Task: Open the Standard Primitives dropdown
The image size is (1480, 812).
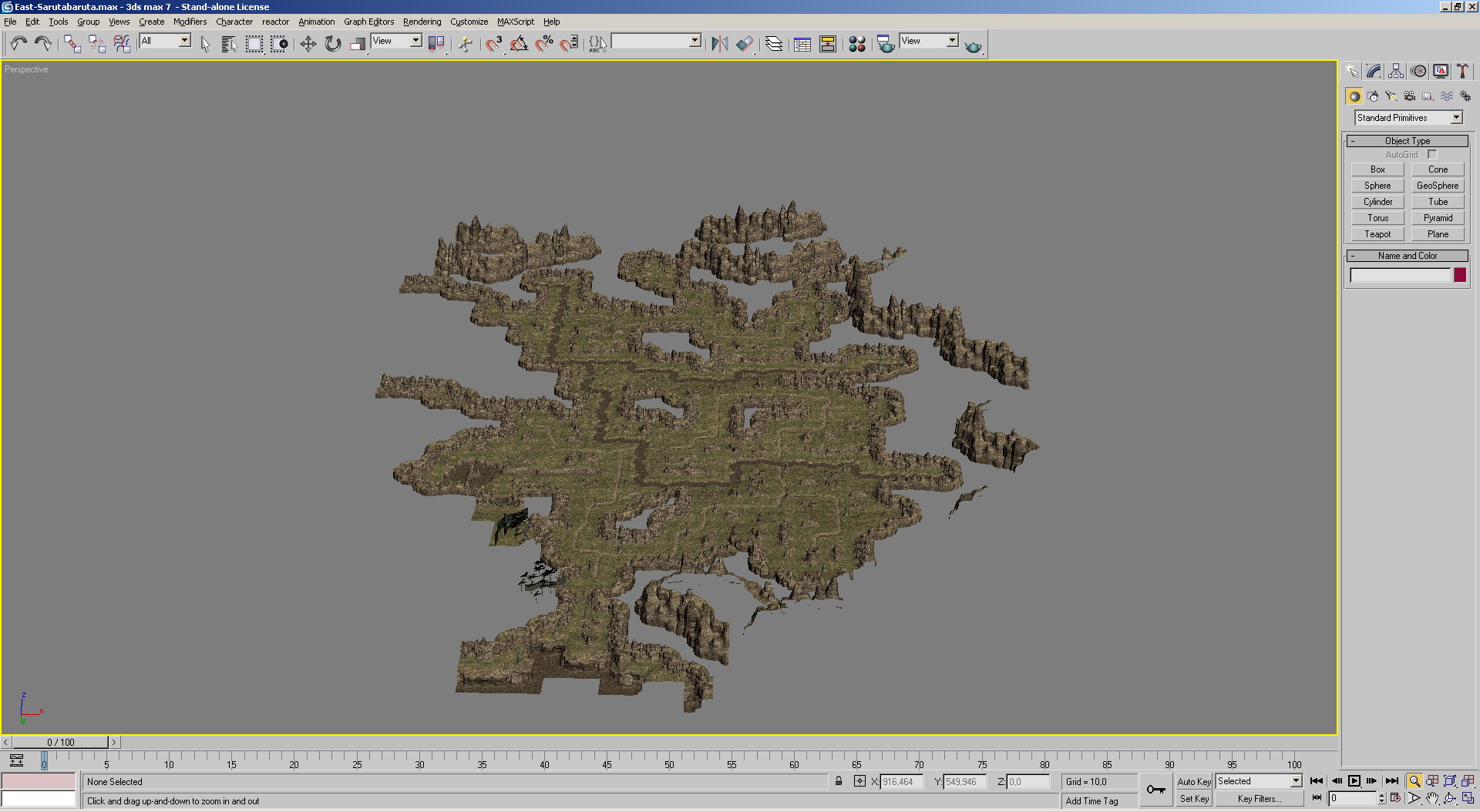Action: click(1456, 118)
